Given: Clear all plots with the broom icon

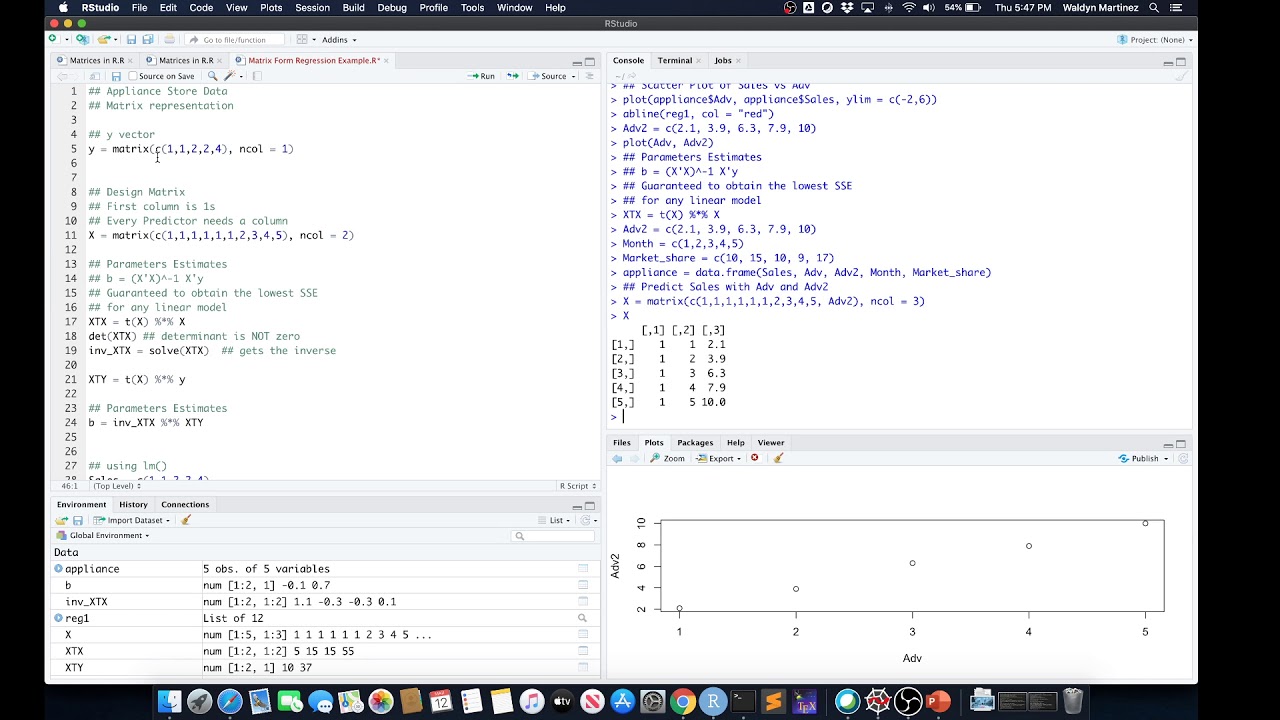Looking at the screenshot, I should click(778, 458).
